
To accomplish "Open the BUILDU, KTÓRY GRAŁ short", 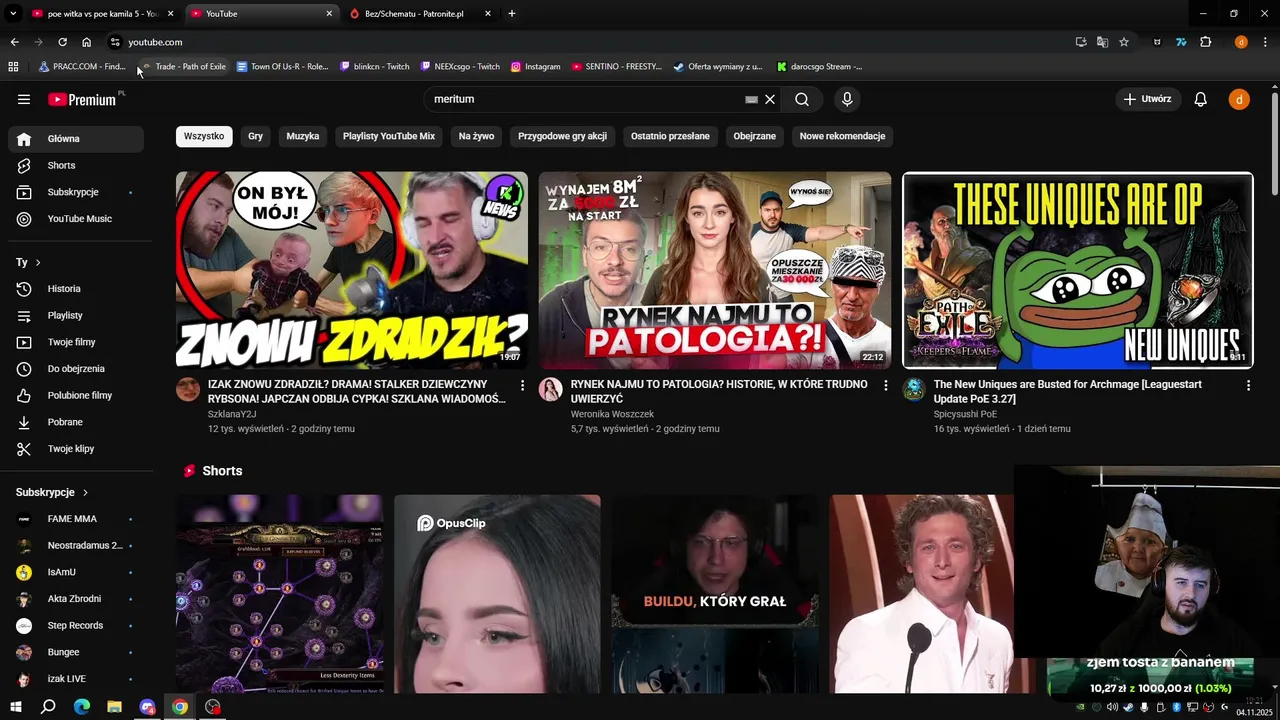I will (715, 594).
